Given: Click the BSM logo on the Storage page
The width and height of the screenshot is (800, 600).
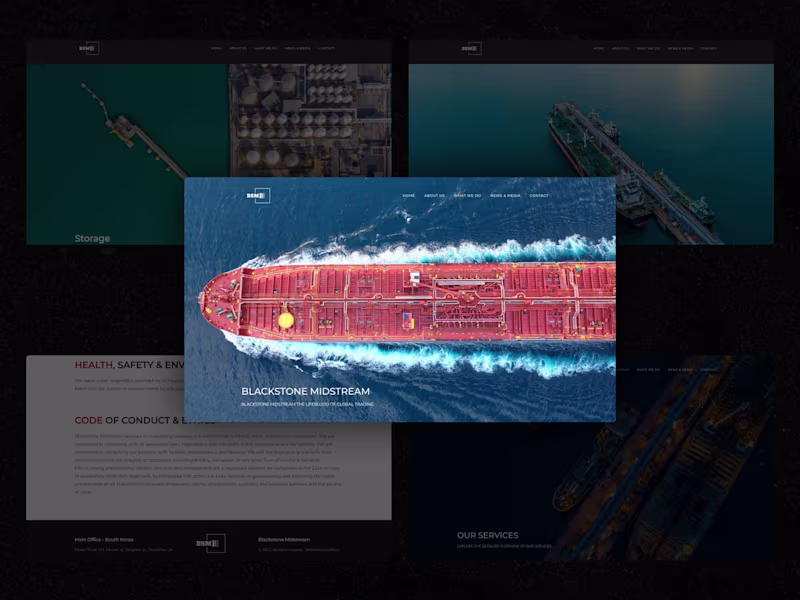Looking at the screenshot, I should [x=89, y=48].
